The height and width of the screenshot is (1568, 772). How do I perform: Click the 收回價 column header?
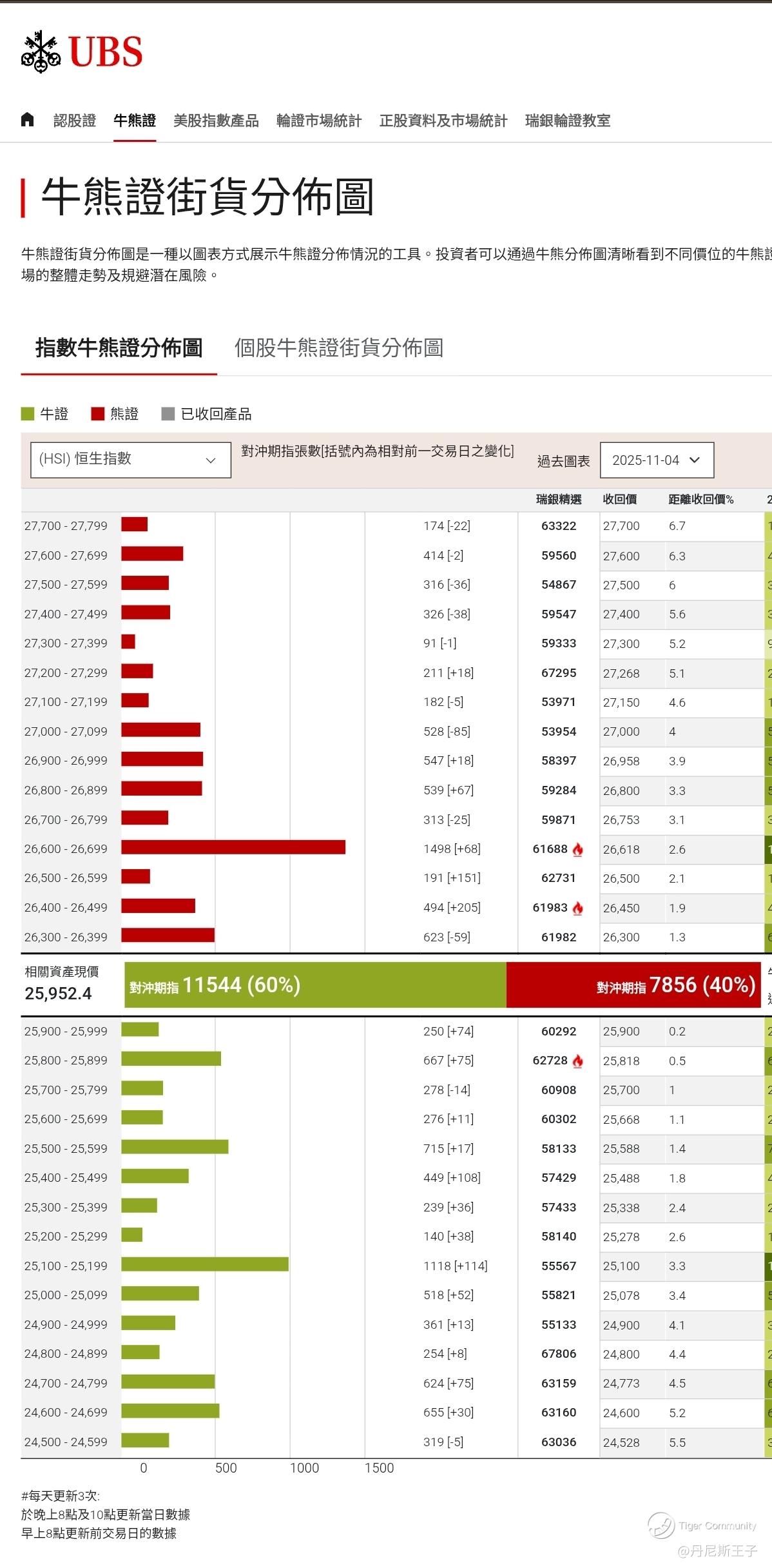tap(620, 500)
